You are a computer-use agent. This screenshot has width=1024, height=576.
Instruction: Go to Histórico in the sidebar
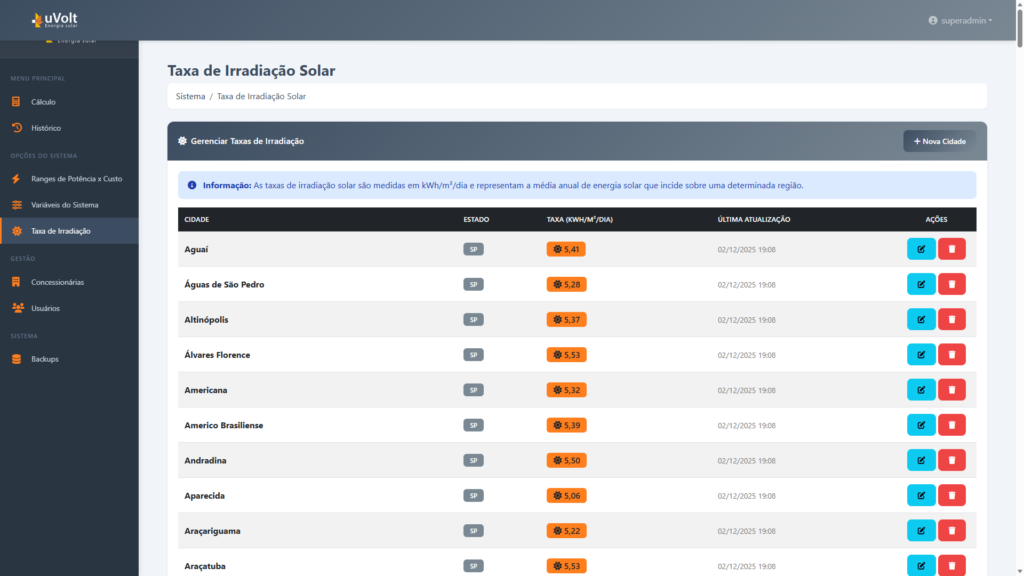(x=46, y=128)
